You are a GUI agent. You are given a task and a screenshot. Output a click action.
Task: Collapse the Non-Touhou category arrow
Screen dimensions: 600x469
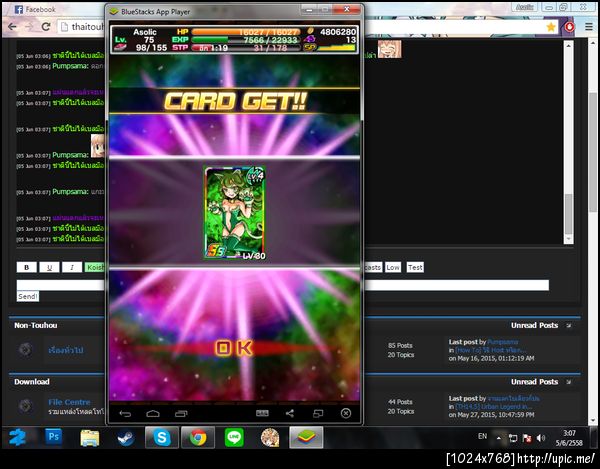click(x=569, y=325)
